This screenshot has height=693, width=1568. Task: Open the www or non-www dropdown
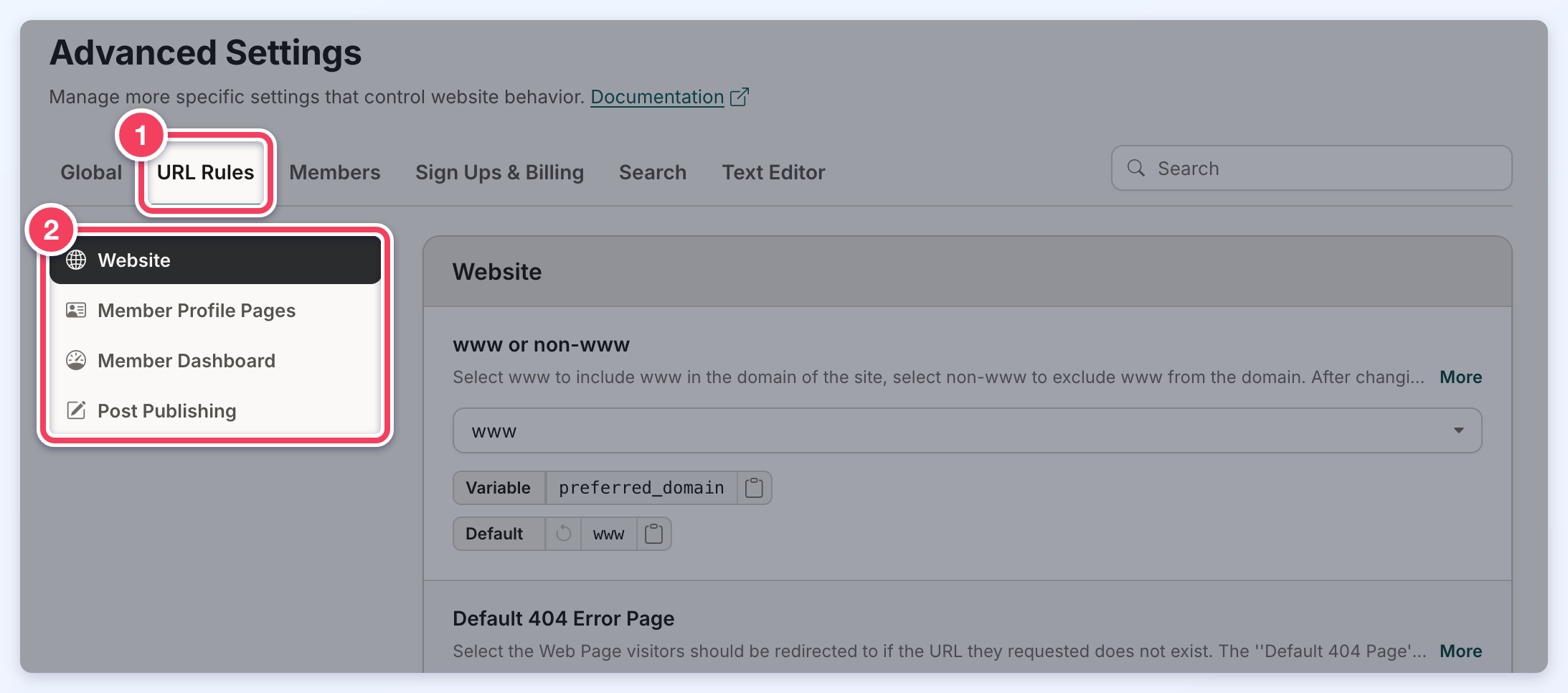967,430
